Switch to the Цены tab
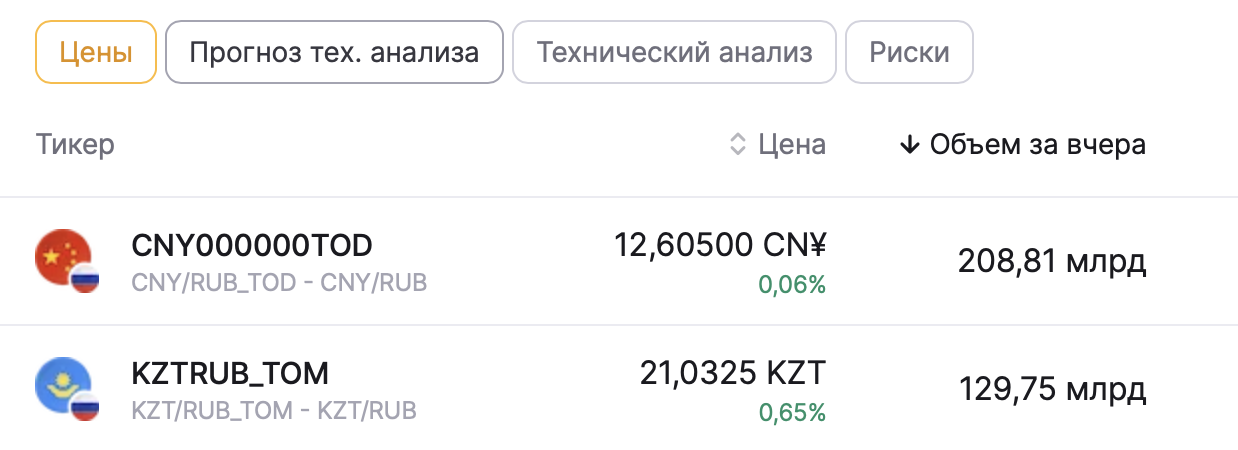The height and width of the screenshot is (450, 1238). tap(96, 52)
